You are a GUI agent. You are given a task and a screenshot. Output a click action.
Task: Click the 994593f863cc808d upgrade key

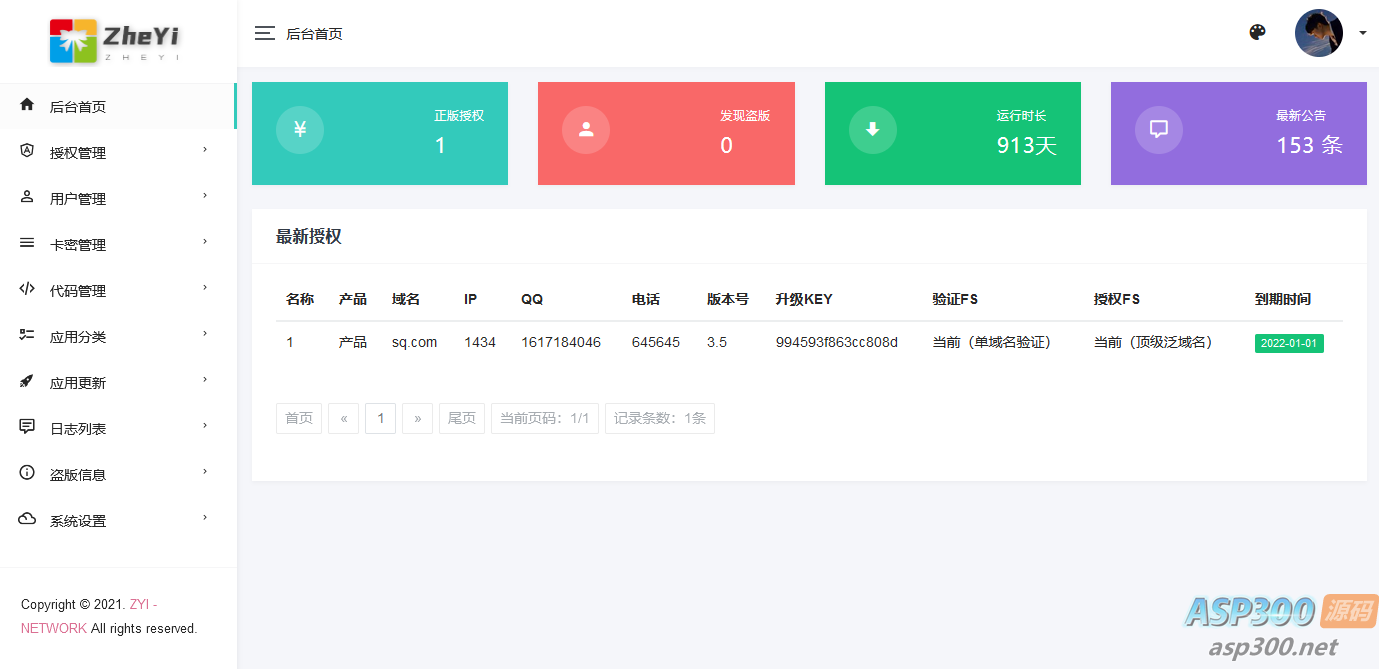pyautogui.click(x=837, y=342)
